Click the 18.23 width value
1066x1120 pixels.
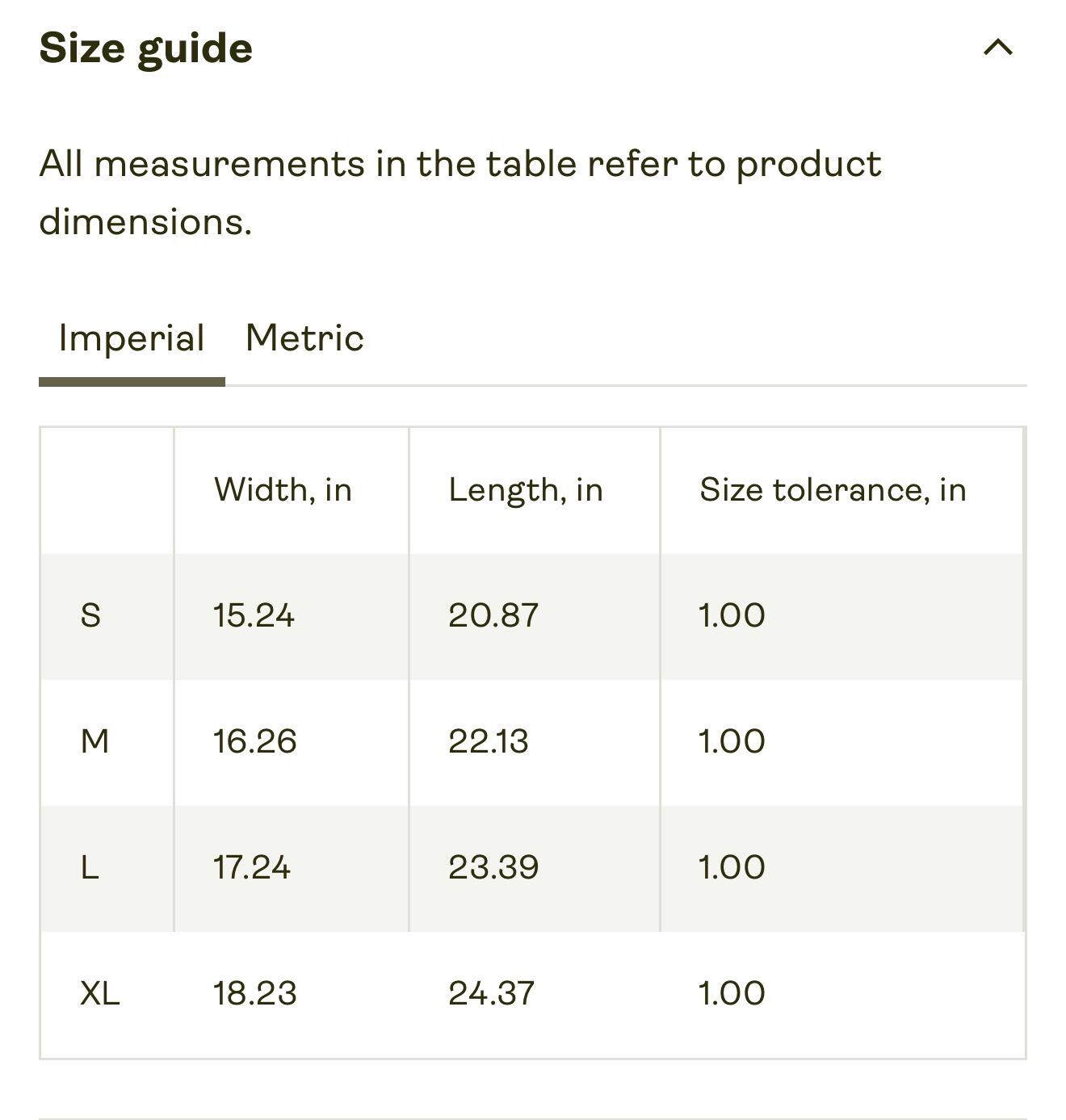coord(254,993)
